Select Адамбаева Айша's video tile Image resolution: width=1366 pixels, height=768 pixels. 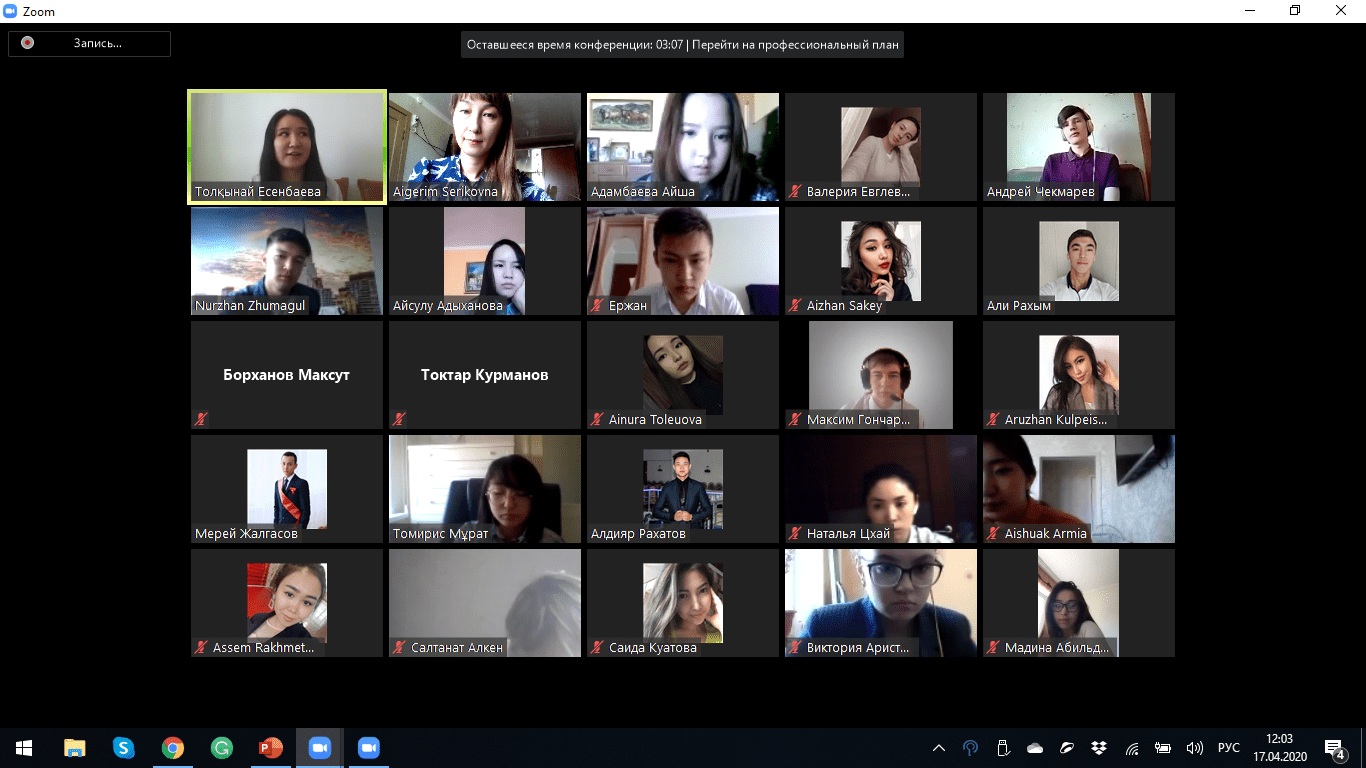683,147
